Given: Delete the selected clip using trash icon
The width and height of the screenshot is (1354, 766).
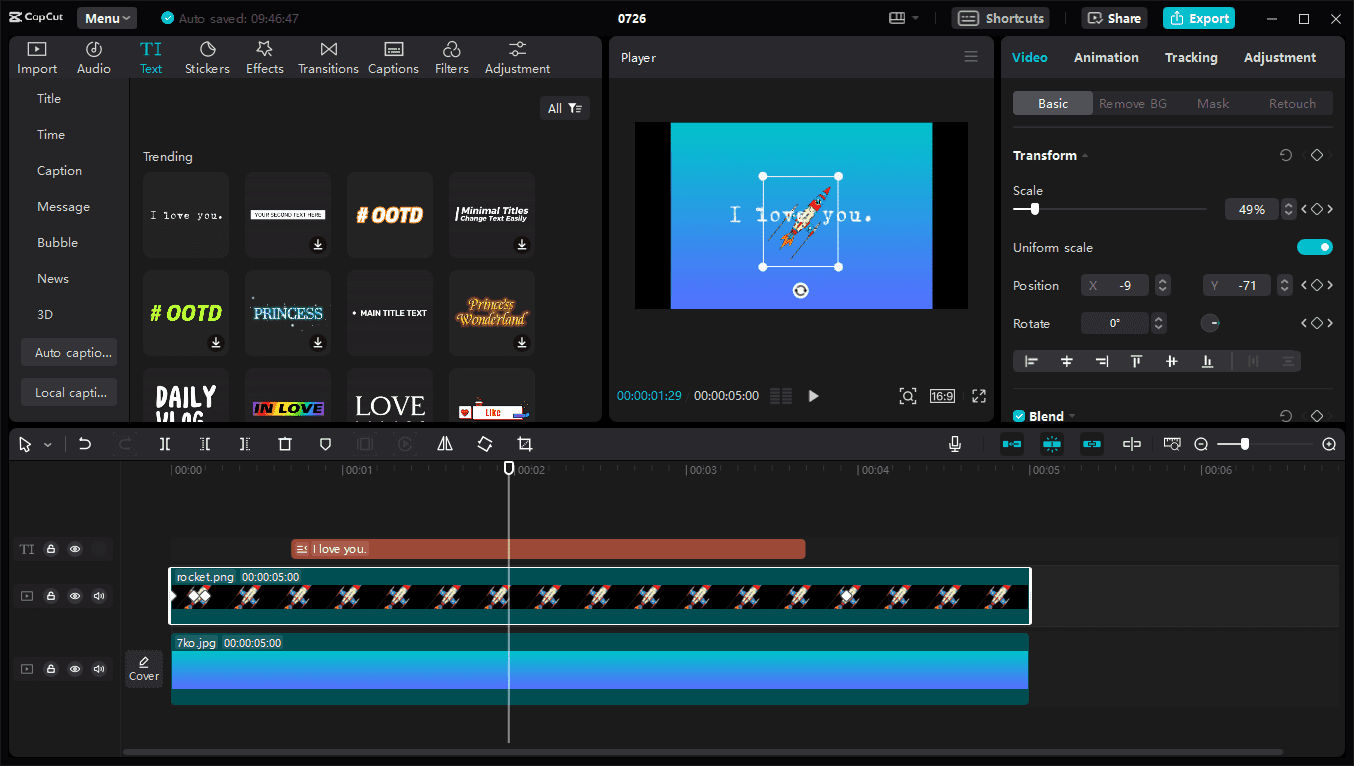Looking at the screenshot, I should click(x=285, y=444).
